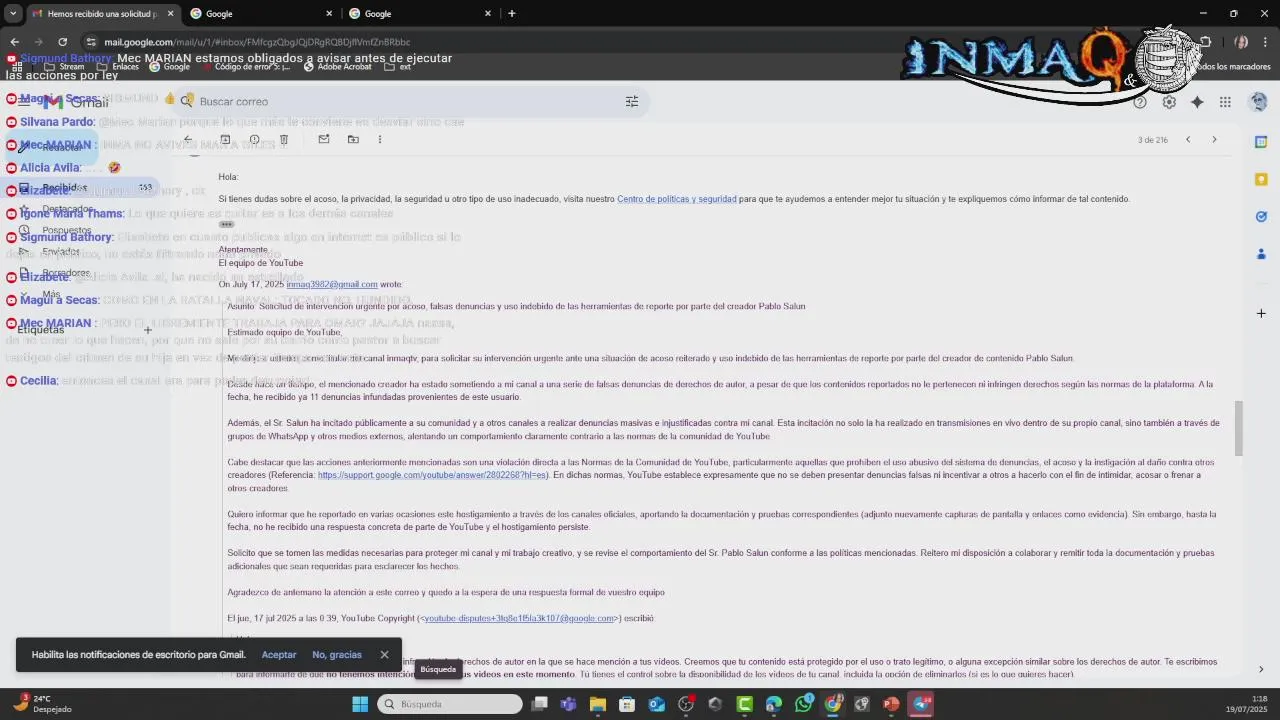
Task: Open the Google apps grid
Action: coord(1225,102)
